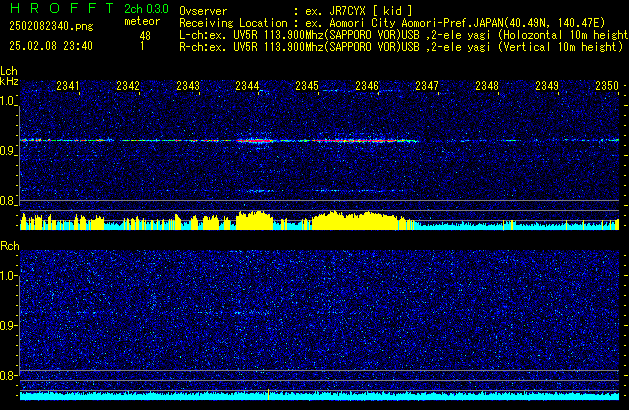Image resolution: width=629 pixels, height=410 pixels.
Task: Click the R-ch receiver description line
Action: click(401, 47)
